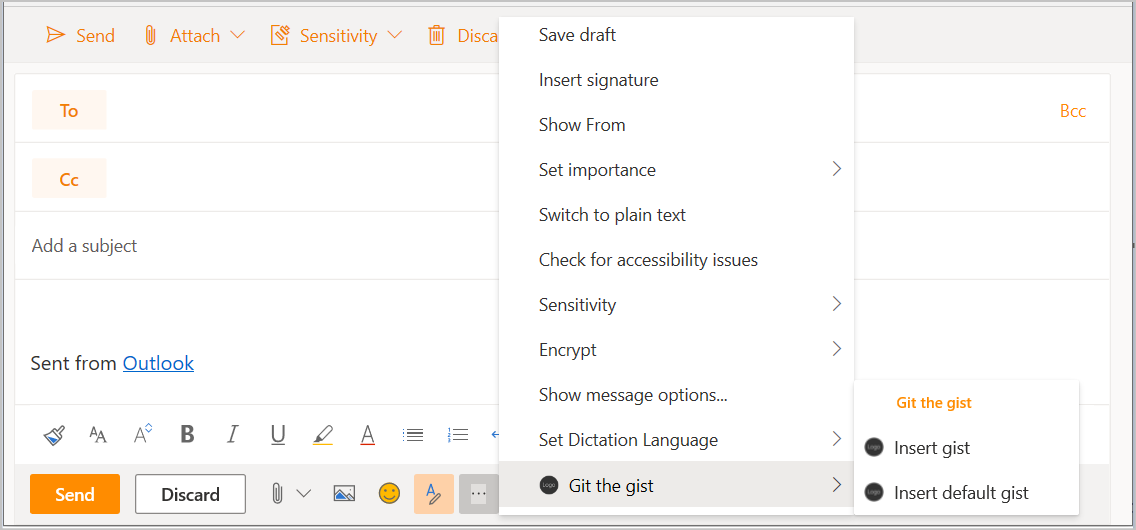1136x530 pixels.
Task: Click the Discard trash can icon in top toolbar
Action: [436, 35]
